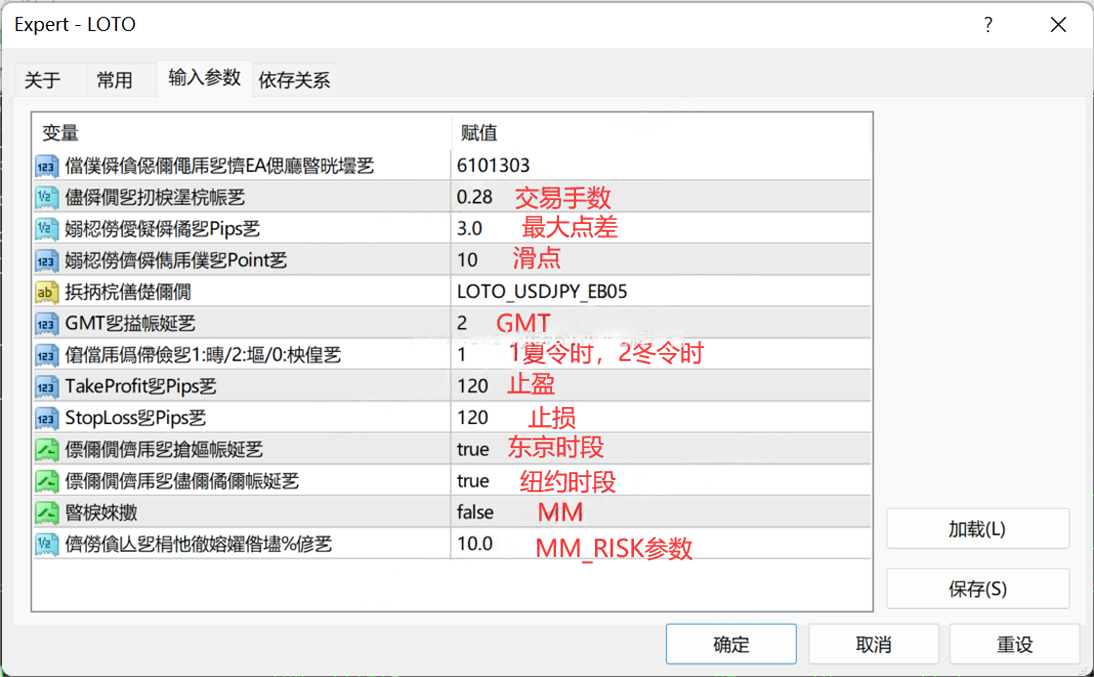The height and width of the screenshot is (677, 1094).
Task: Click the 变量 column header
Action: [x=60, y=133]
